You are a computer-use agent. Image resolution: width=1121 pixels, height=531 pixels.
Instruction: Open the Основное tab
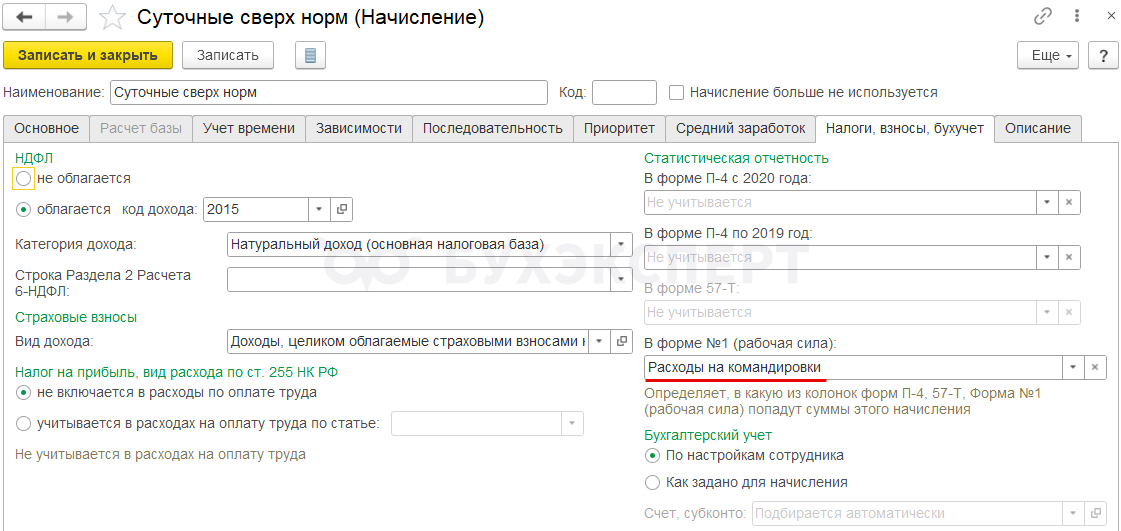point(46,128)
